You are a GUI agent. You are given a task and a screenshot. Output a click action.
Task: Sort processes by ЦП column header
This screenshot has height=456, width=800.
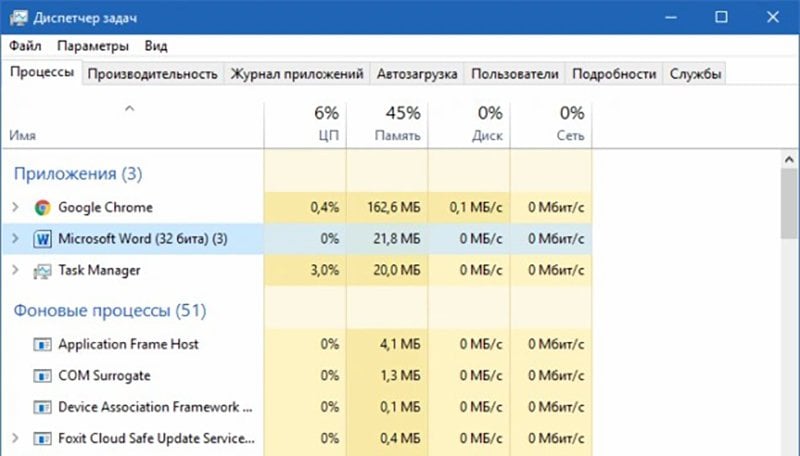tap(306, 124)
